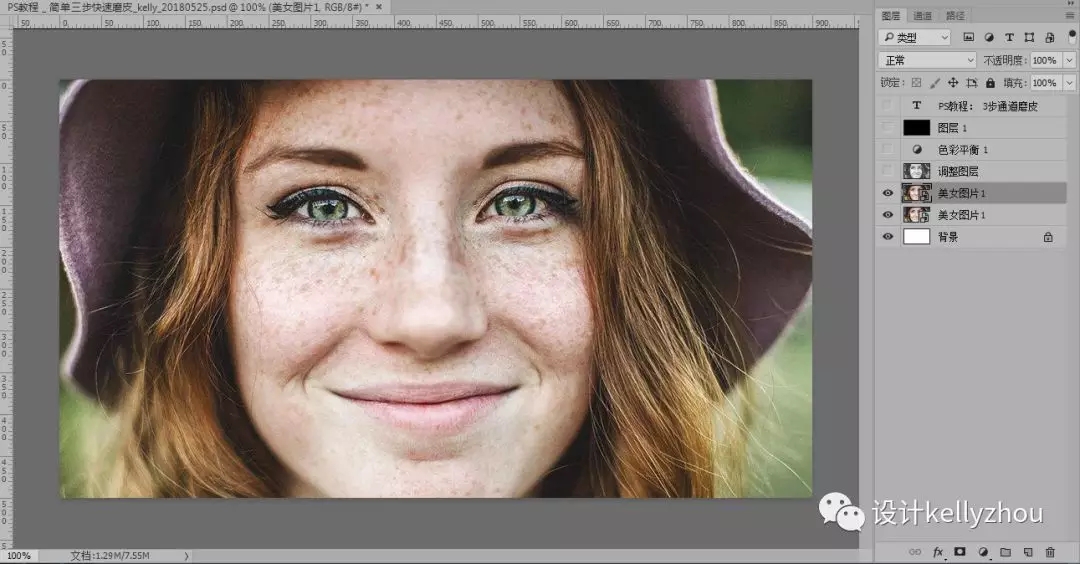Add a layer mask
Screen dimensions: 1080x564
(x=959, y=552)
